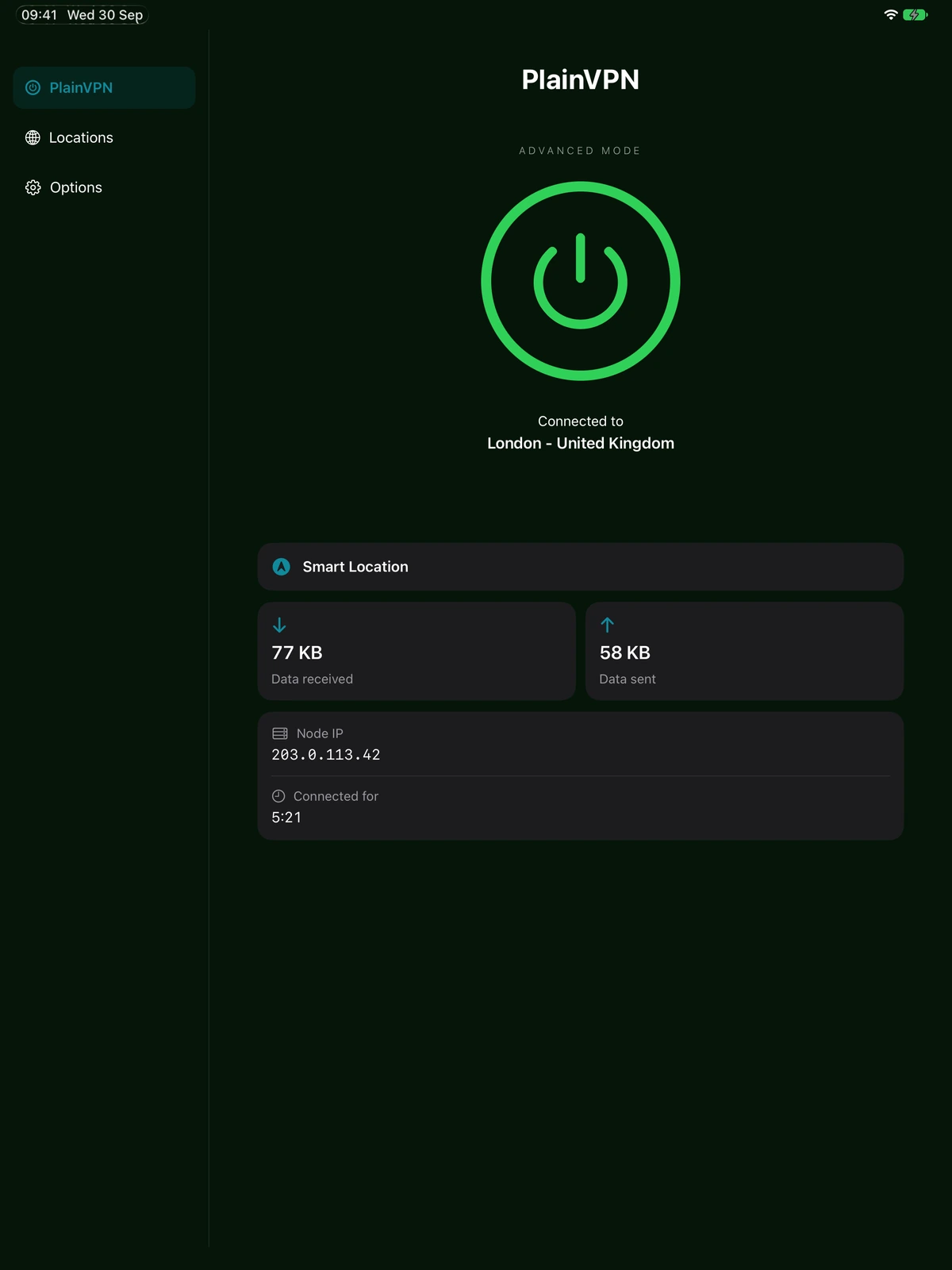Click the 77 KB data received value
952x1270 pixels.
(297, 652)
